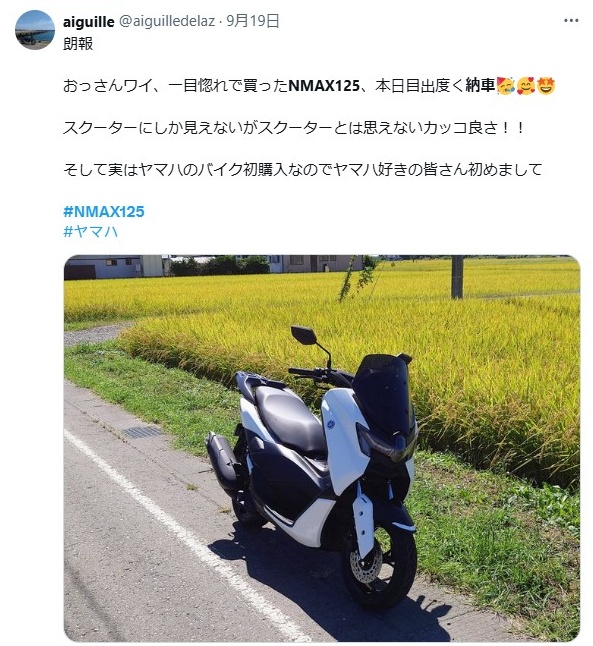Click the bold NMAX125 text in the tweet
The height and width of the screenshot is (646, 593).
324,86
